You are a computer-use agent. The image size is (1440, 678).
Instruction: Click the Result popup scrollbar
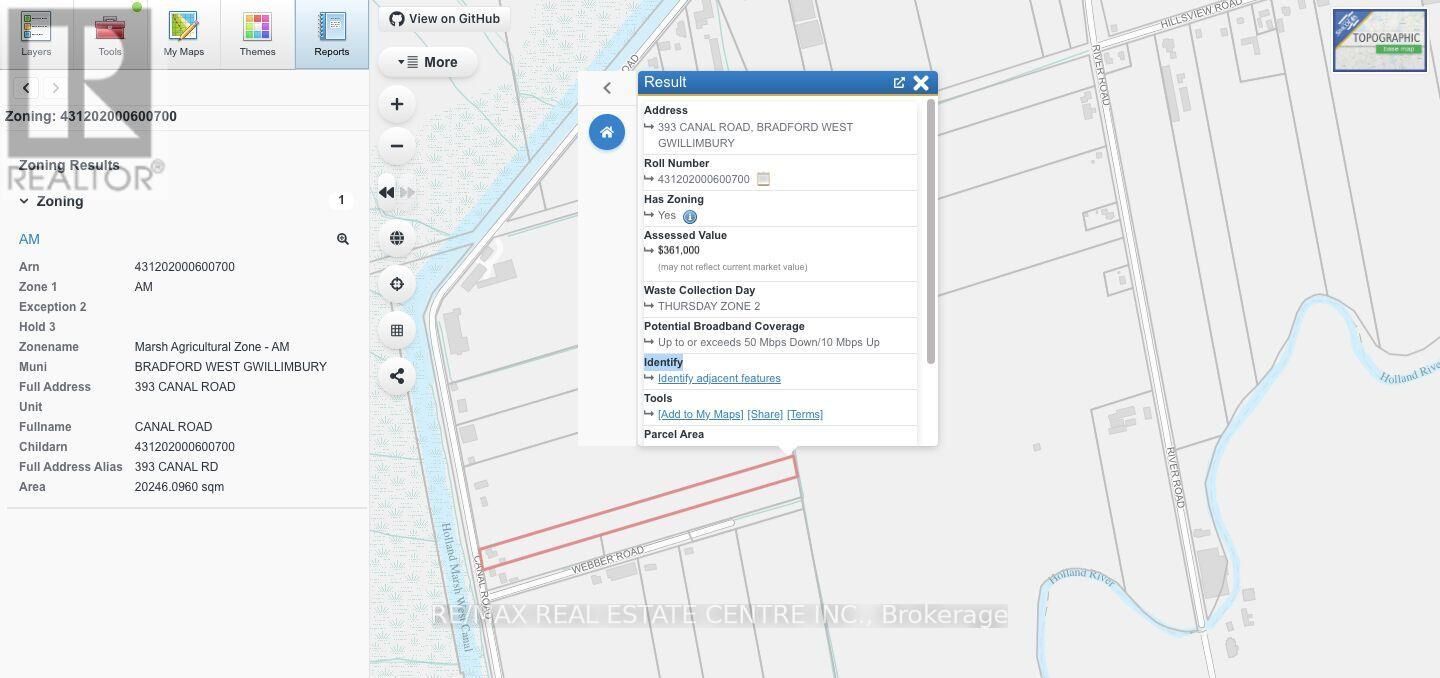click(931, 231)
